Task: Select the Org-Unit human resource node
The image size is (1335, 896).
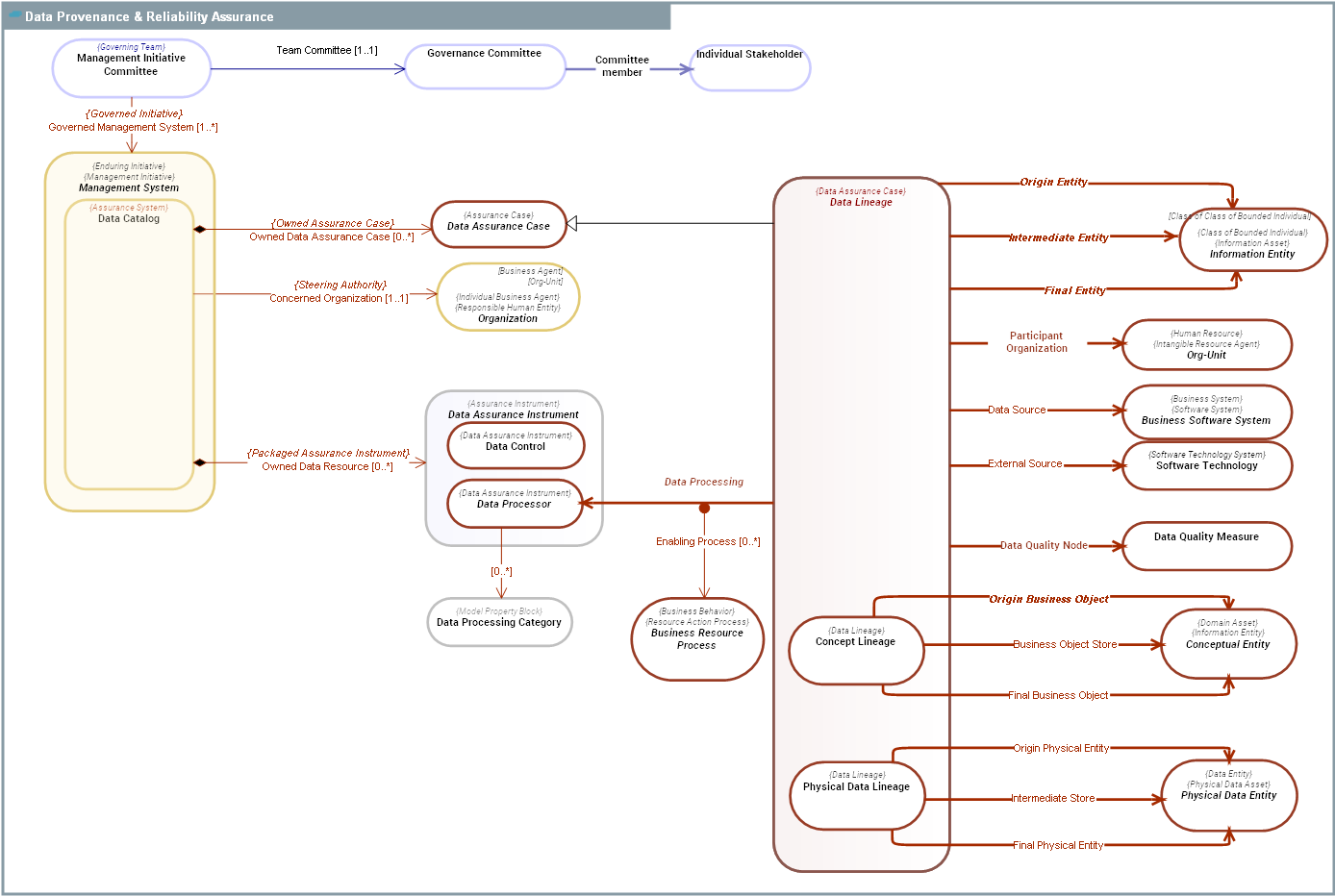Action: [x=1207, y=343]
